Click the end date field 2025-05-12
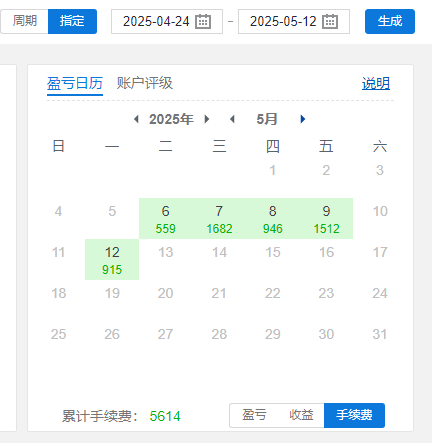The width and height of the screenshot is (432, 443). 294,22
